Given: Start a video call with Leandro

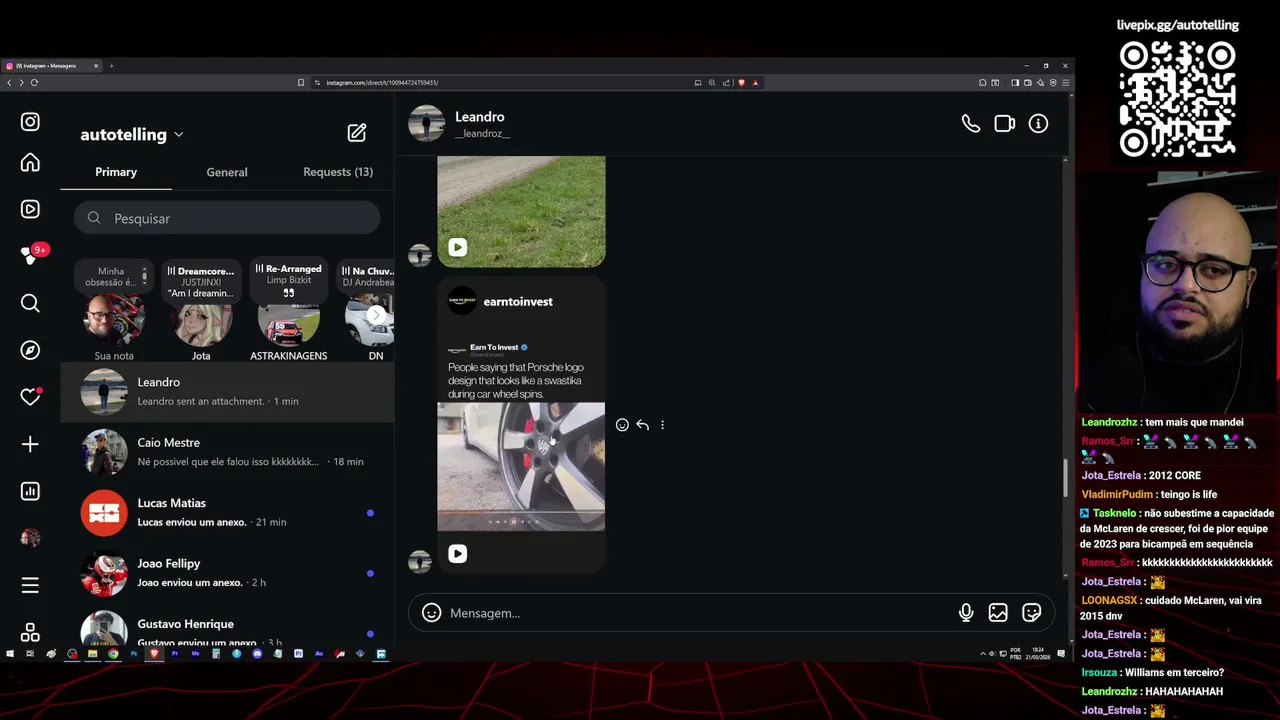Looking at the screenshot, I should point(1005,124).
